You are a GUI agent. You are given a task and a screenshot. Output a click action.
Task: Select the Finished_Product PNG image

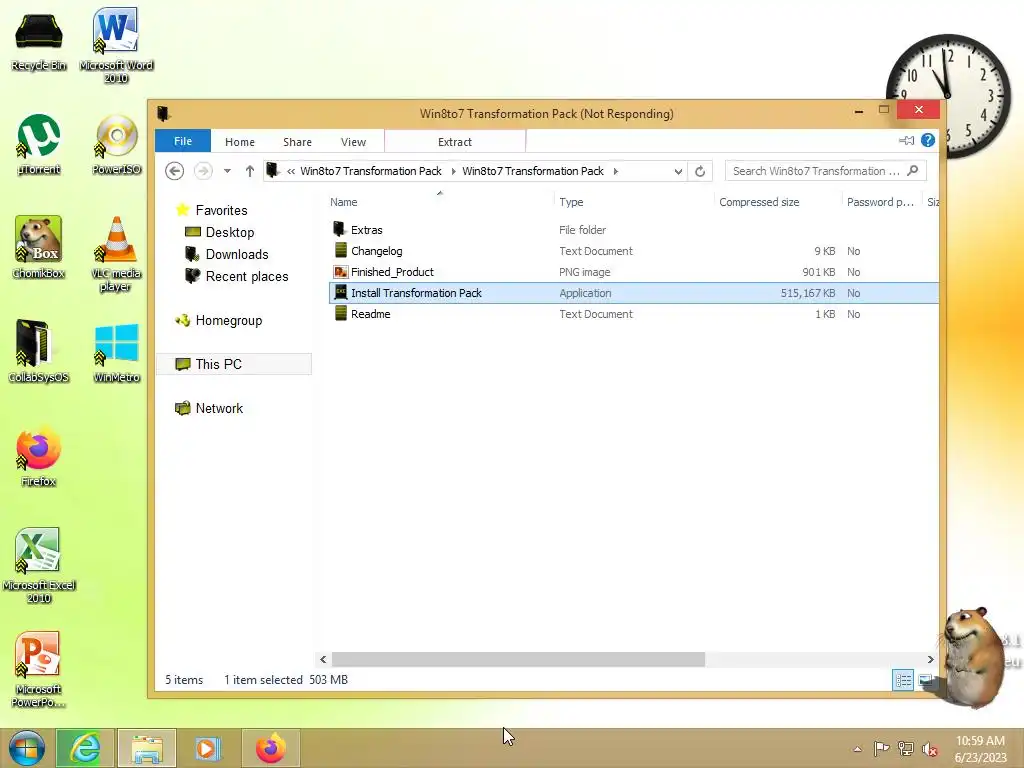coord(633,272)
